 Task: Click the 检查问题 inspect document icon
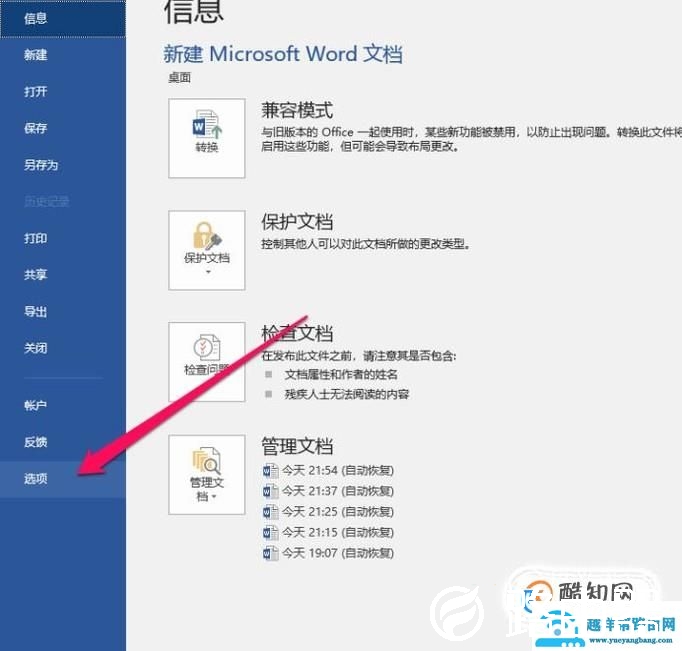click(x=207, y=347)
